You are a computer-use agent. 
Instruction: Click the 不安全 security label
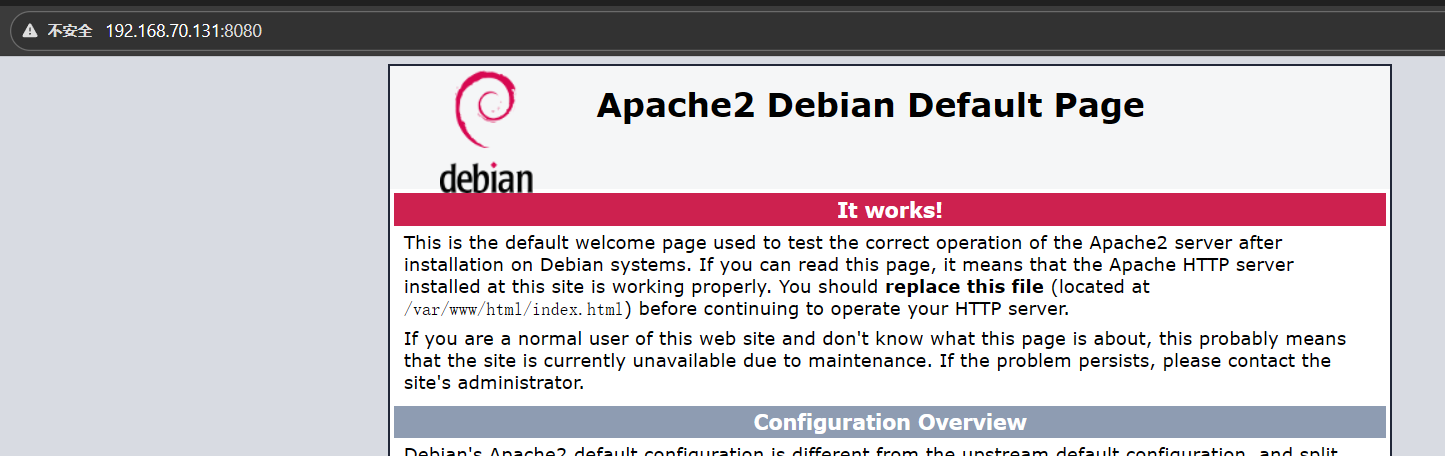click(70, 31)
